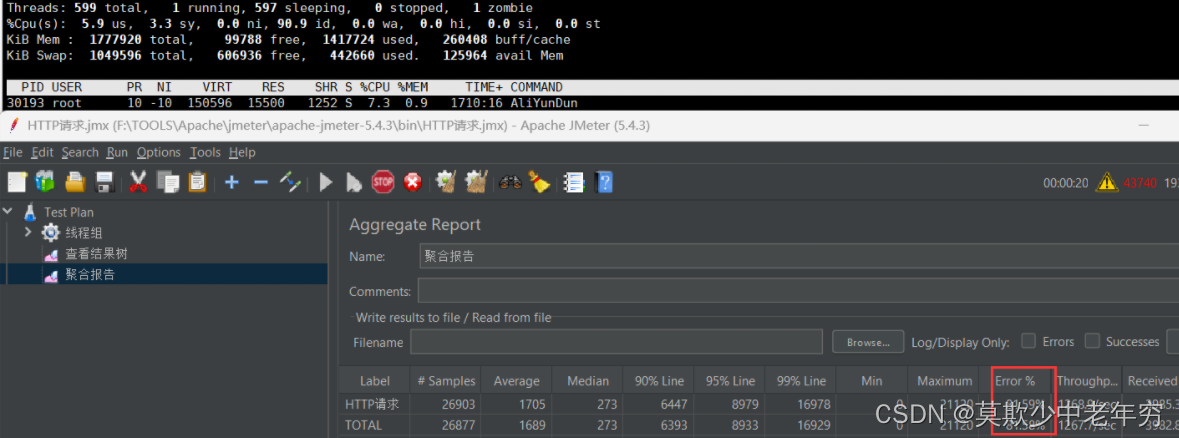
Task: Click the Browse... button
Action: pos(868,342)
